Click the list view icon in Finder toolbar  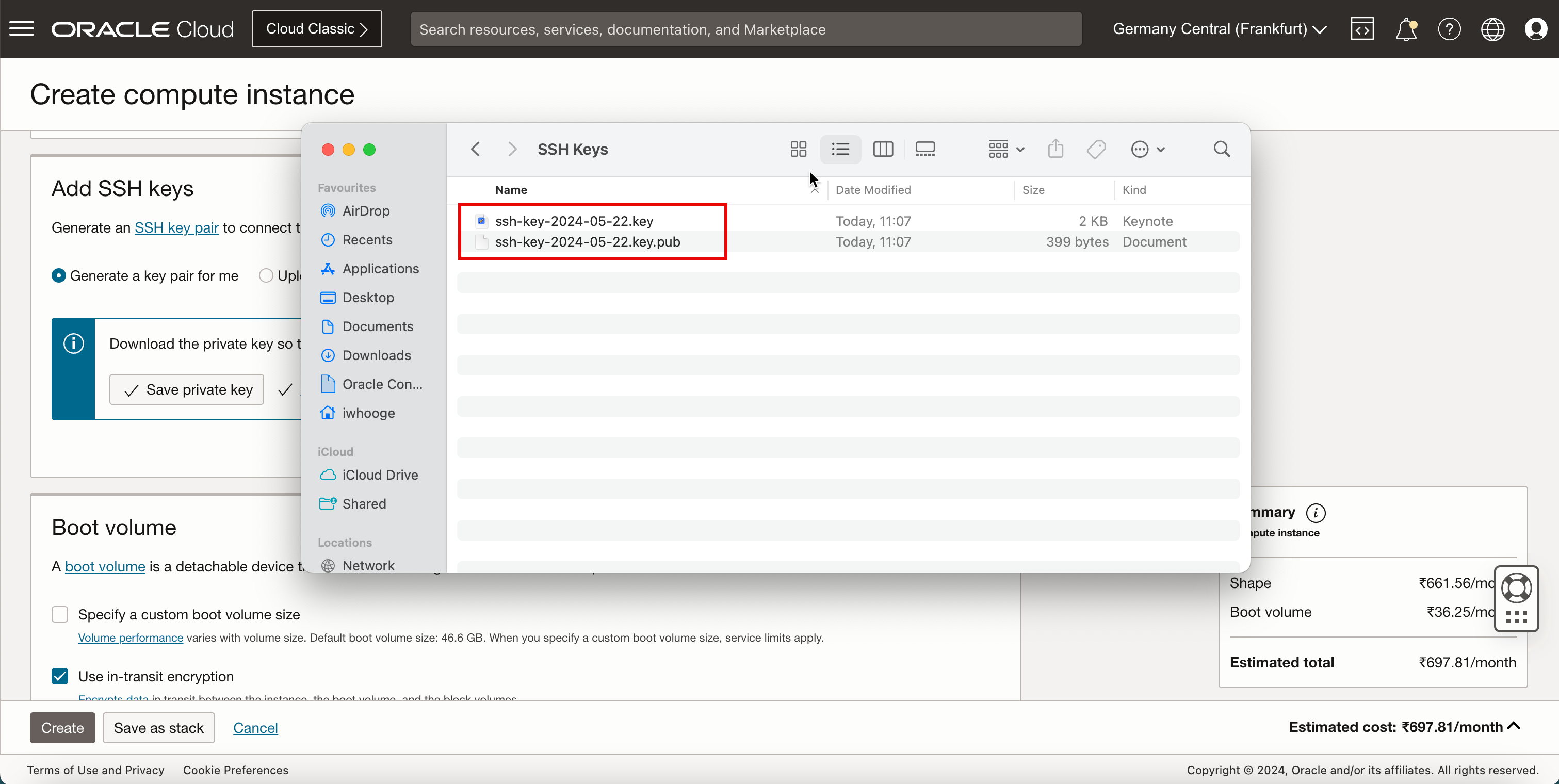[x=840, y=149]
